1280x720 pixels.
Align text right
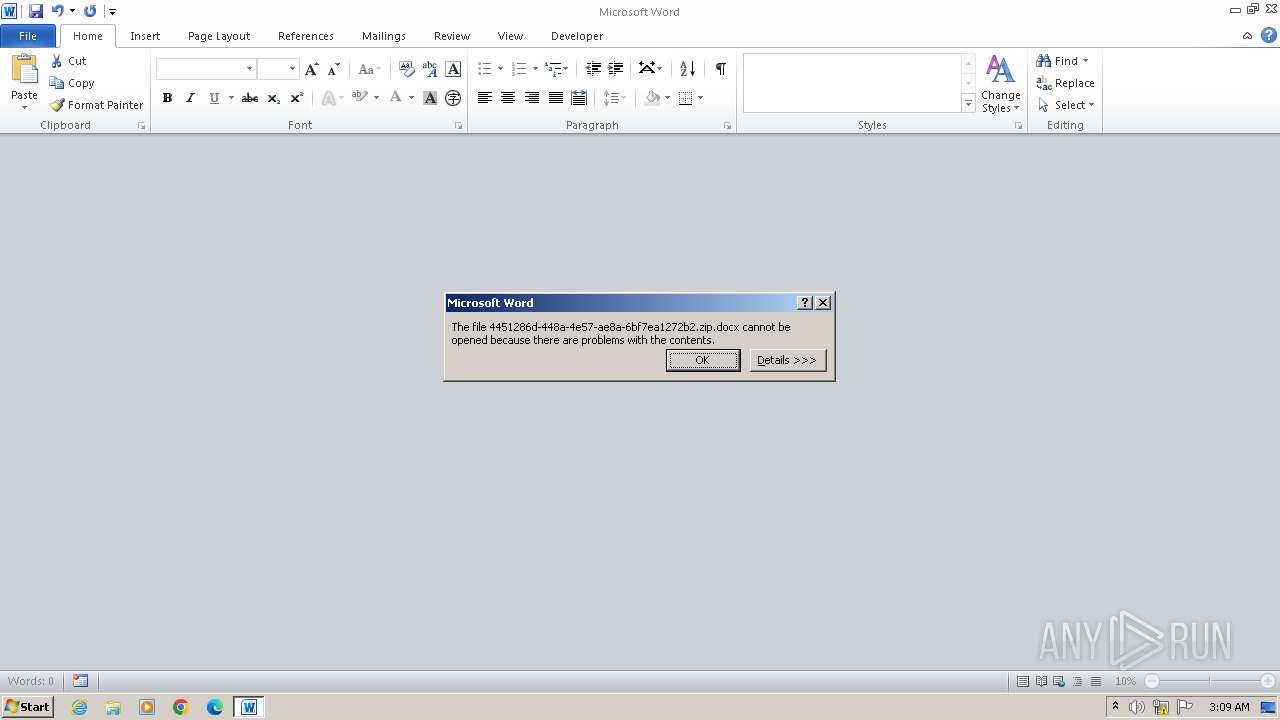click(x=532, y=98)
